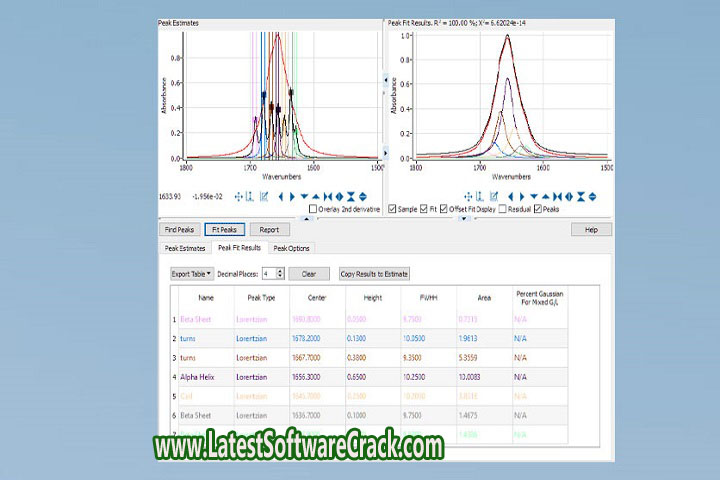Image resolution: width=720 pixels, height=480 pixels.
Task: Click the scroll-left arrow under Peak Estimates plot
Action: (x=280, y=197)
